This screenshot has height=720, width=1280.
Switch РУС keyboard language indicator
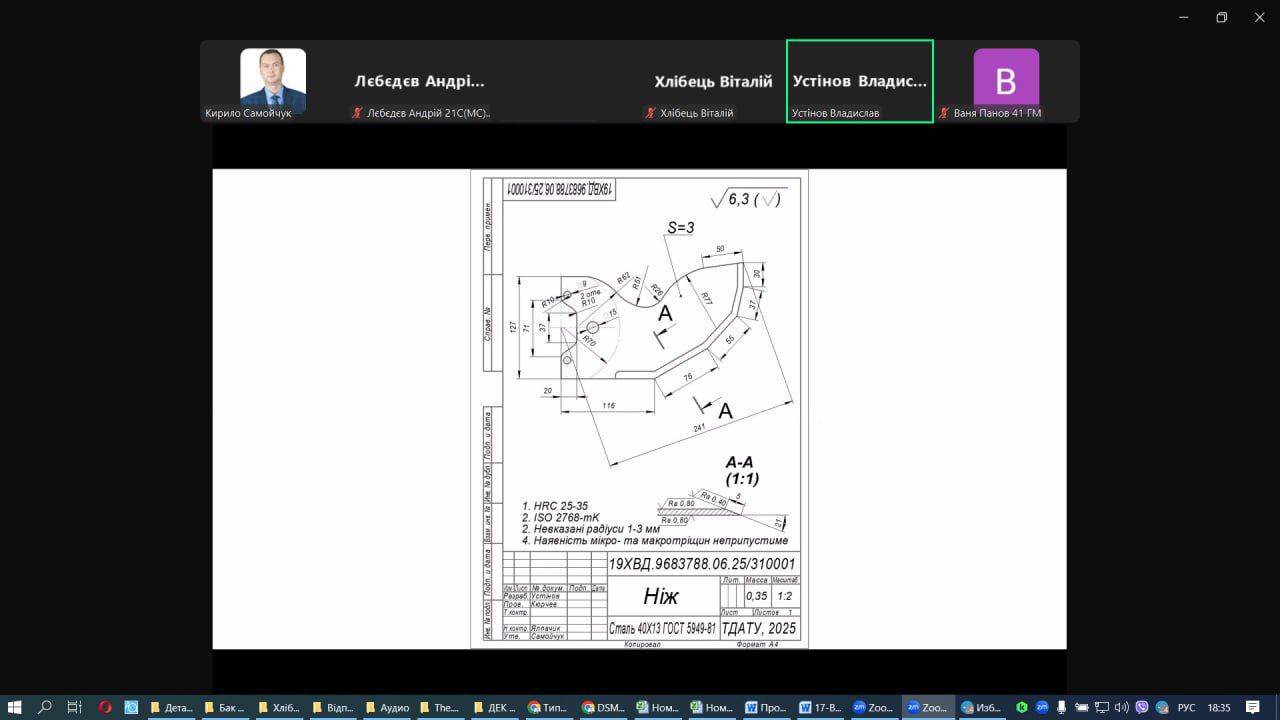coord(1186,707)
